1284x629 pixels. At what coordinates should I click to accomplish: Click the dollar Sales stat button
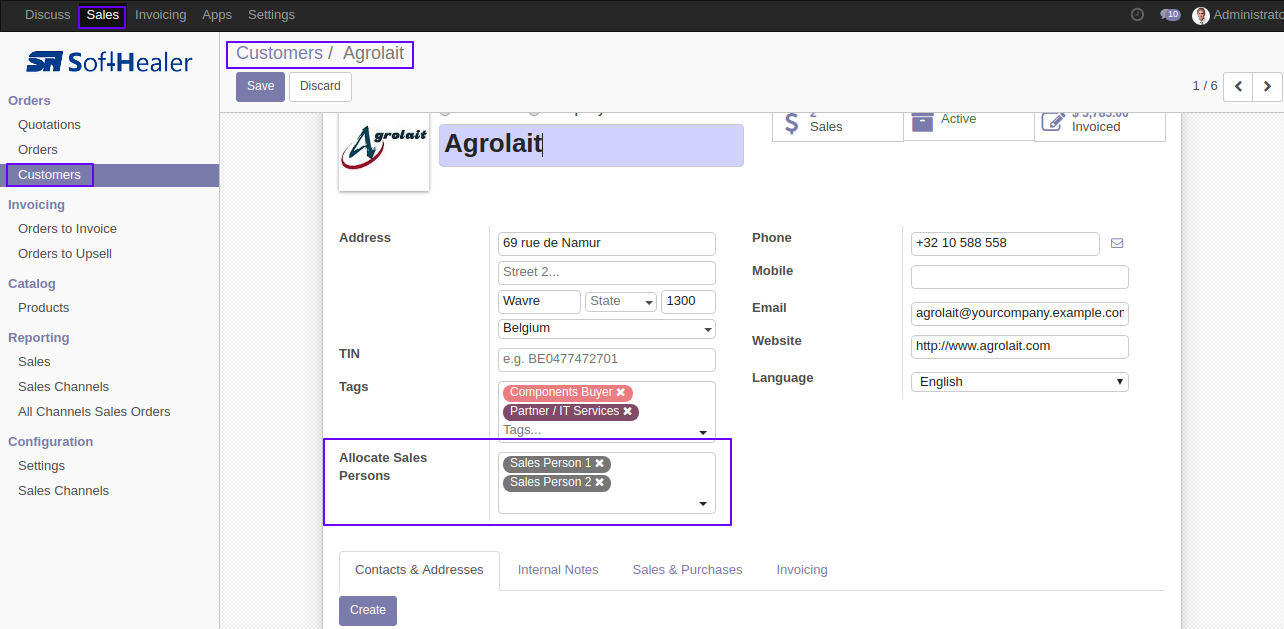(x=838, y=125)
